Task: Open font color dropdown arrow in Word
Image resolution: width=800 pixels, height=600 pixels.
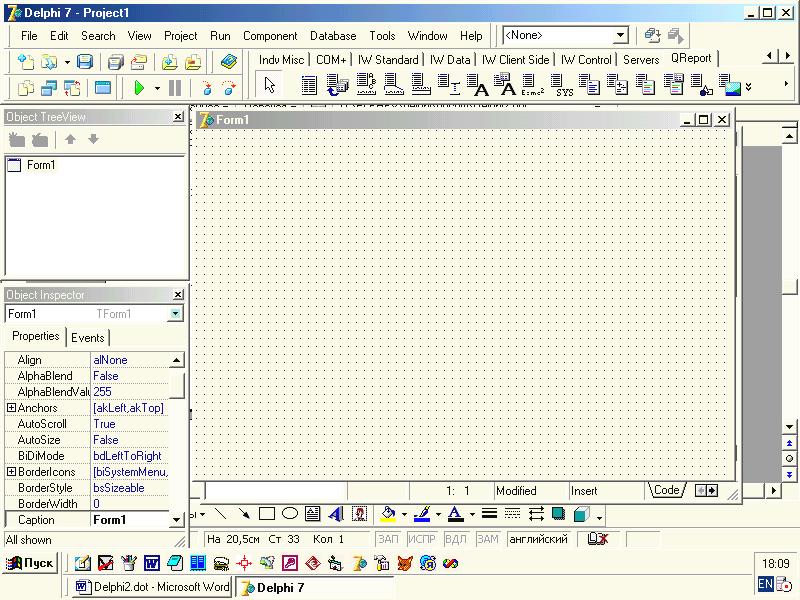Action: (x=472, y=514)
